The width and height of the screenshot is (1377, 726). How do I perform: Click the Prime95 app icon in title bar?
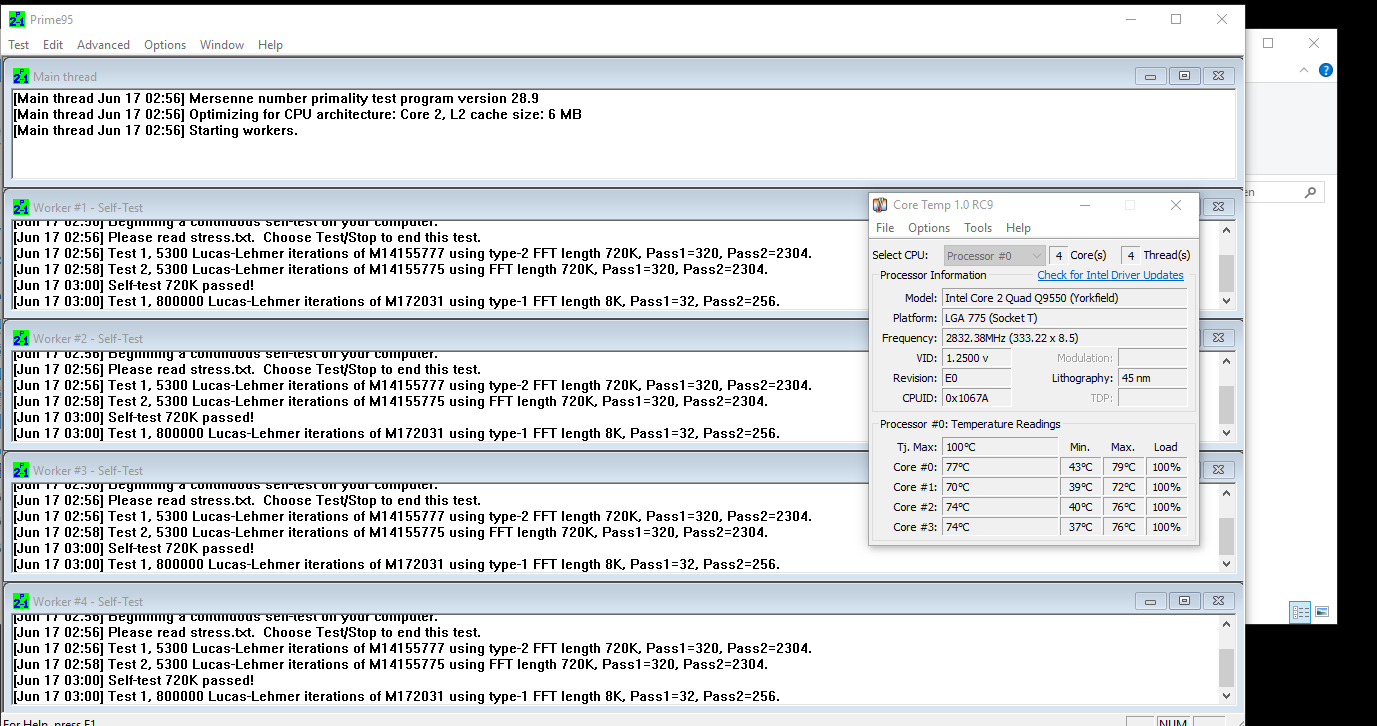pyautogui.click(x=17, y=19)
